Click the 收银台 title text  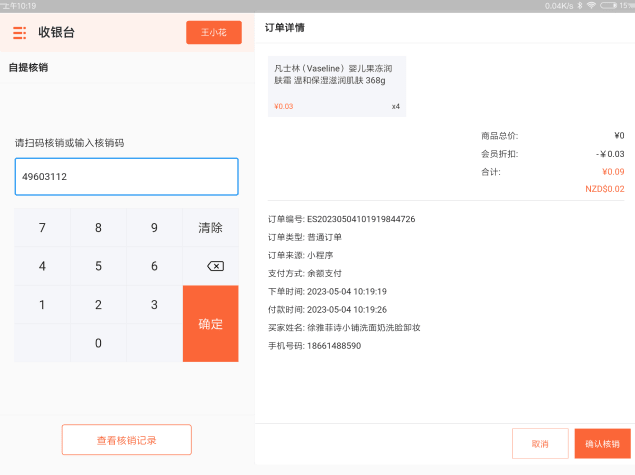point(56,32)
